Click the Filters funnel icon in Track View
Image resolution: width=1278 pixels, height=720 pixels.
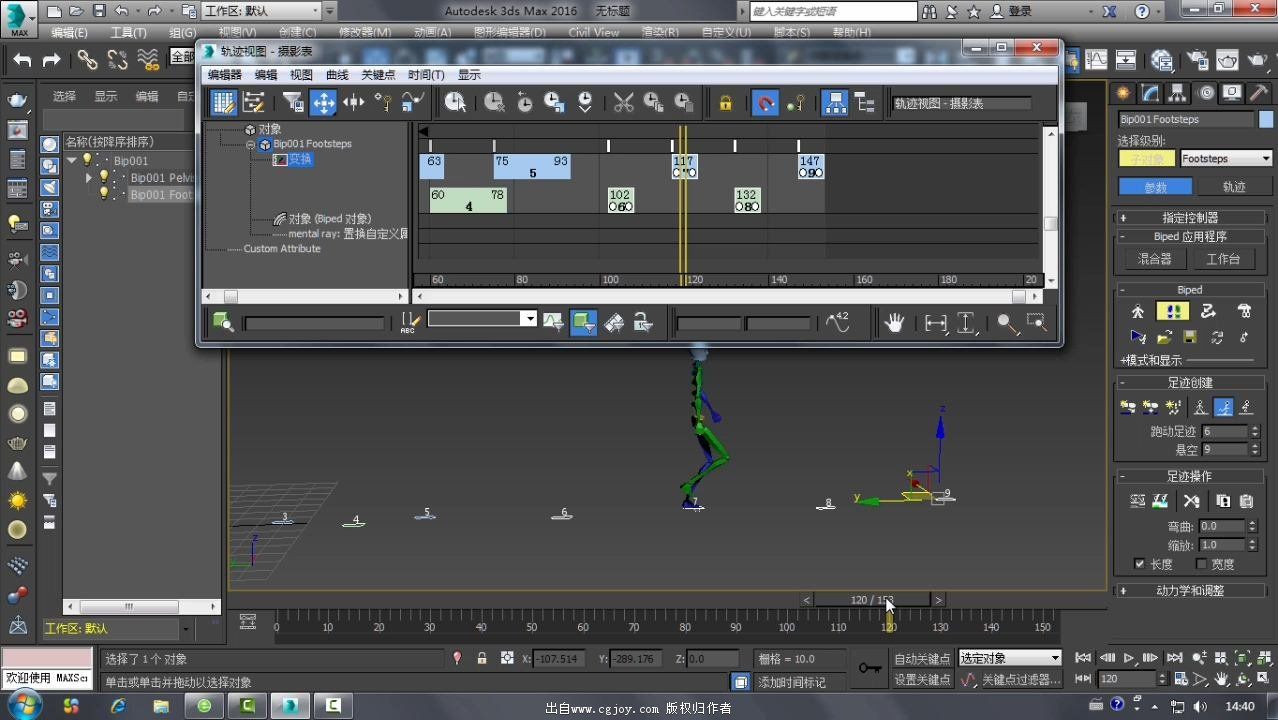click(292, 102)
